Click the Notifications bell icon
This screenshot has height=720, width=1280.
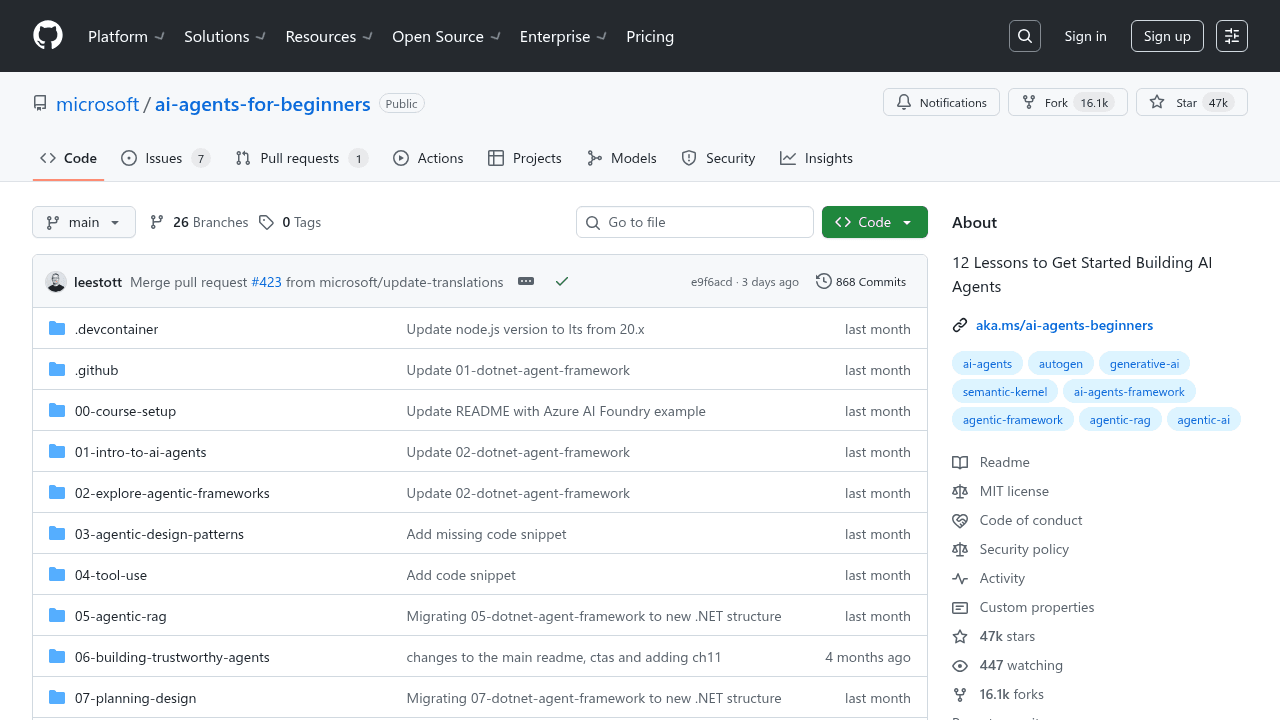(x=903, y=102)
